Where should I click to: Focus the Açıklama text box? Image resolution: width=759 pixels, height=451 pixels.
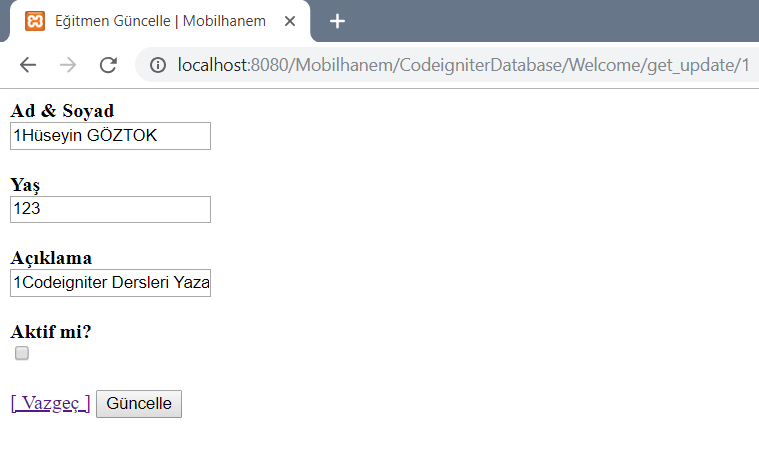click(x=110, y=283)
